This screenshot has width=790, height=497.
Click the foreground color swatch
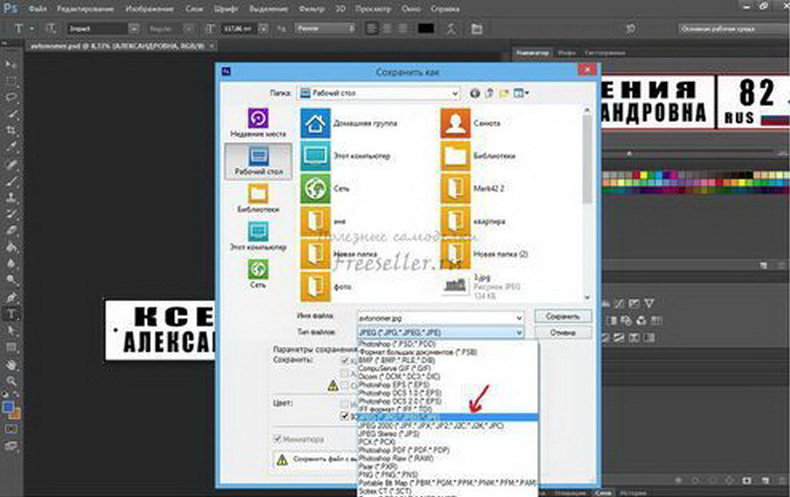click(x=8, y=407)
